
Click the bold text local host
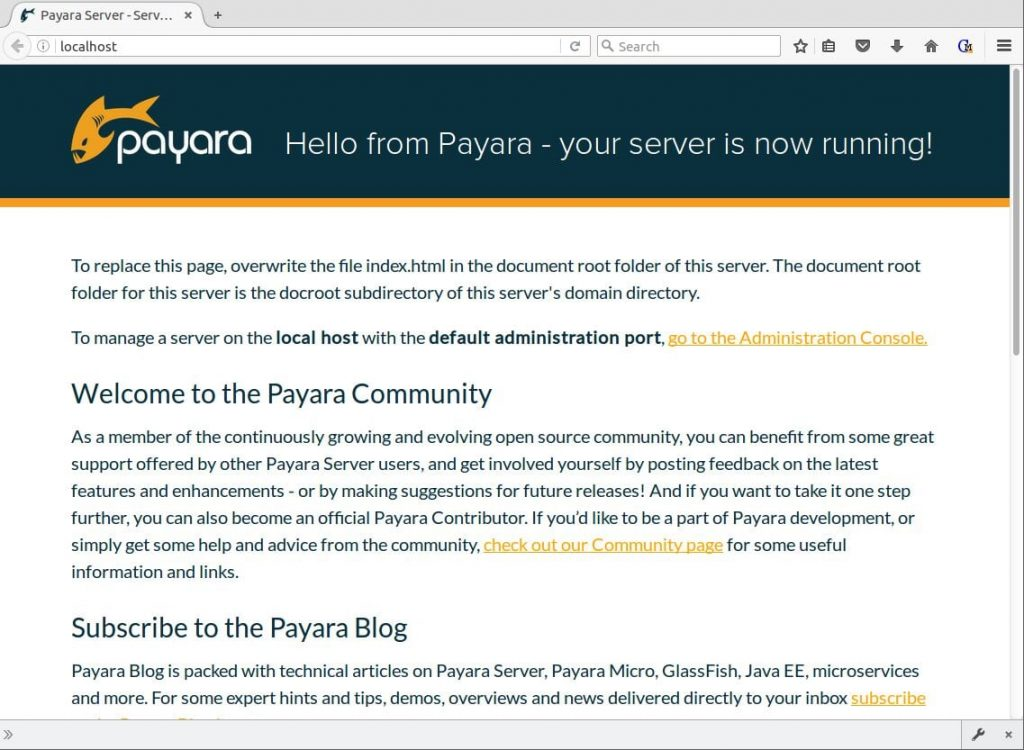pyautogui.click(x=317, y=338)
